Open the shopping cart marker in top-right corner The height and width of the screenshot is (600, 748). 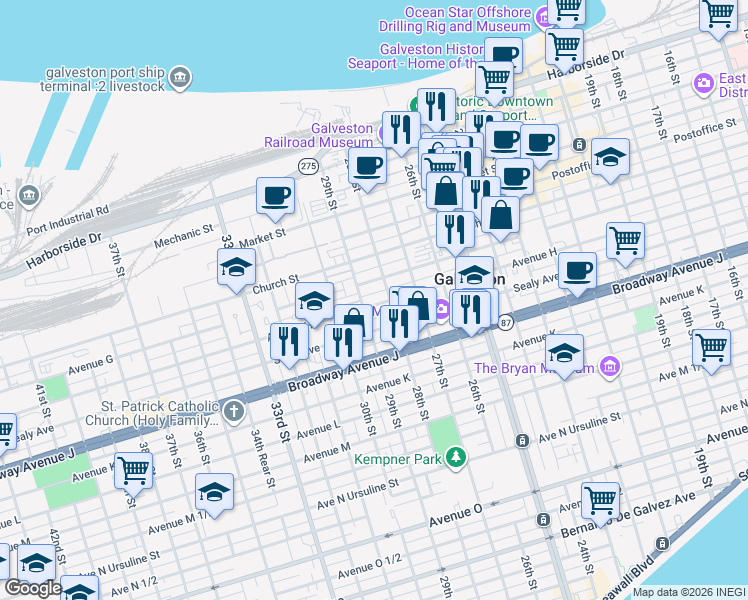coord(718,17)
